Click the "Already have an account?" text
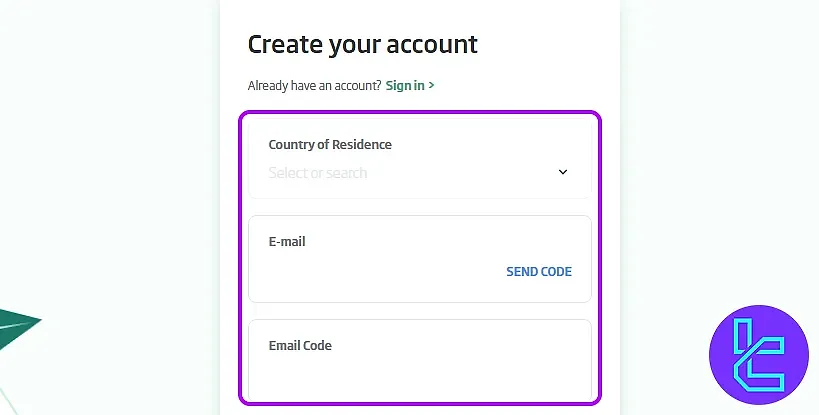 314,86
